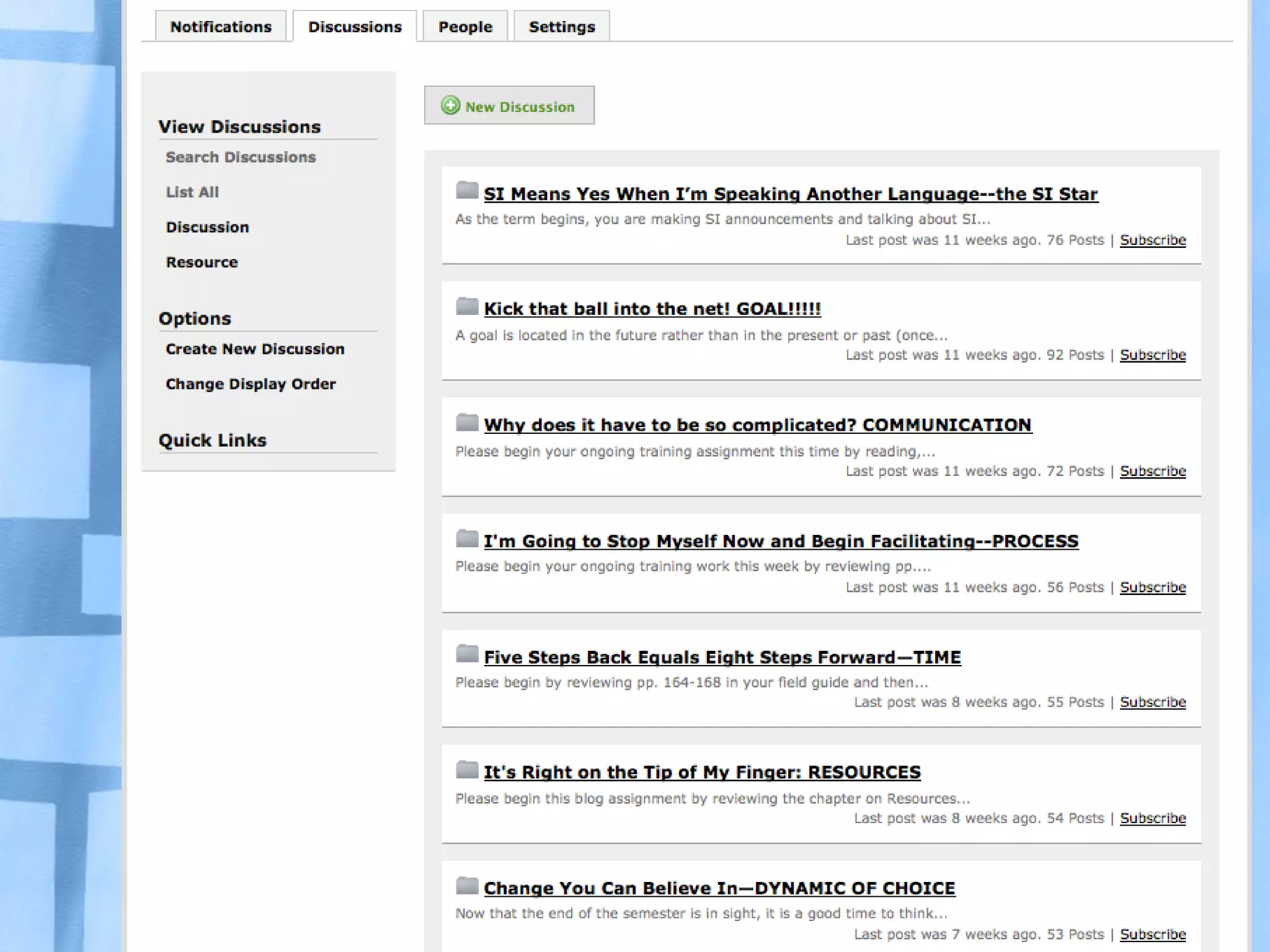Open the Five Steps Back TIME discussion
This screenshot has width=1270, height=952.
pyautogui.click(x=722, y=658)
